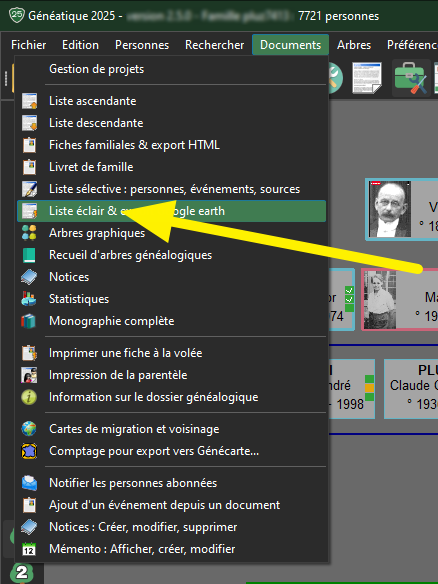Viewport: 438px width, 584px height.
Task: Open Cartes de migration et voisinage
Action: [x=134, y=429]
